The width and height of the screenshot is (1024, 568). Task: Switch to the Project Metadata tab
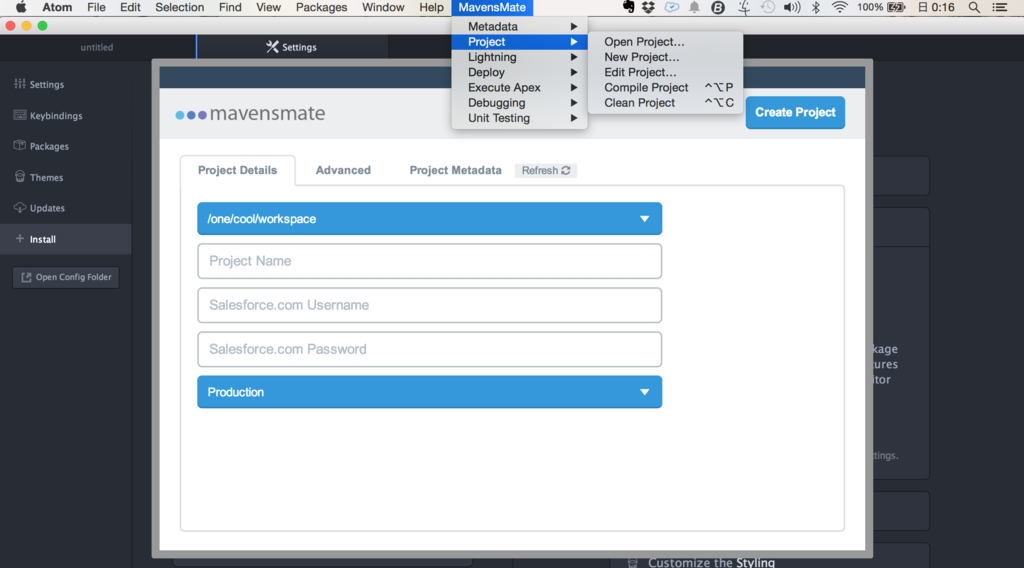click(455, 170)
